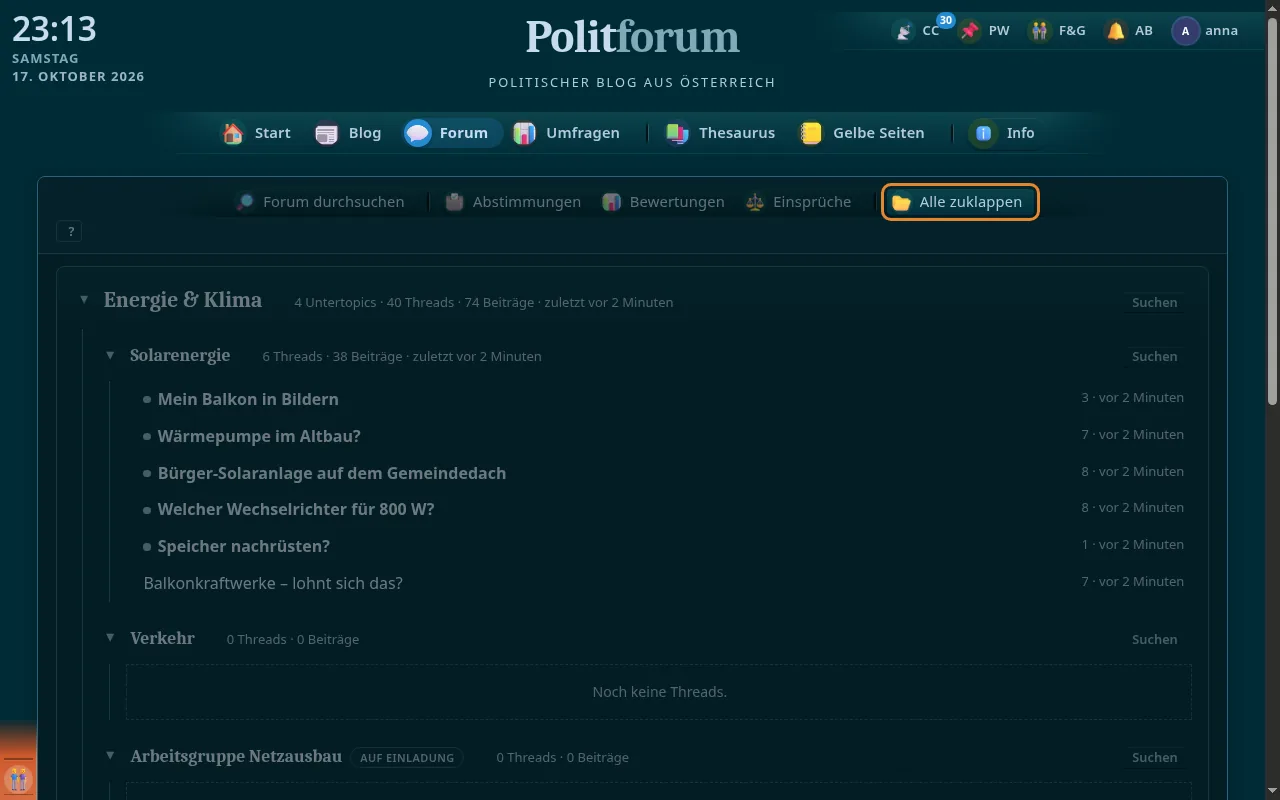Open the F&G people icon
The image size is (1280, 800).
pos(1041,31)
